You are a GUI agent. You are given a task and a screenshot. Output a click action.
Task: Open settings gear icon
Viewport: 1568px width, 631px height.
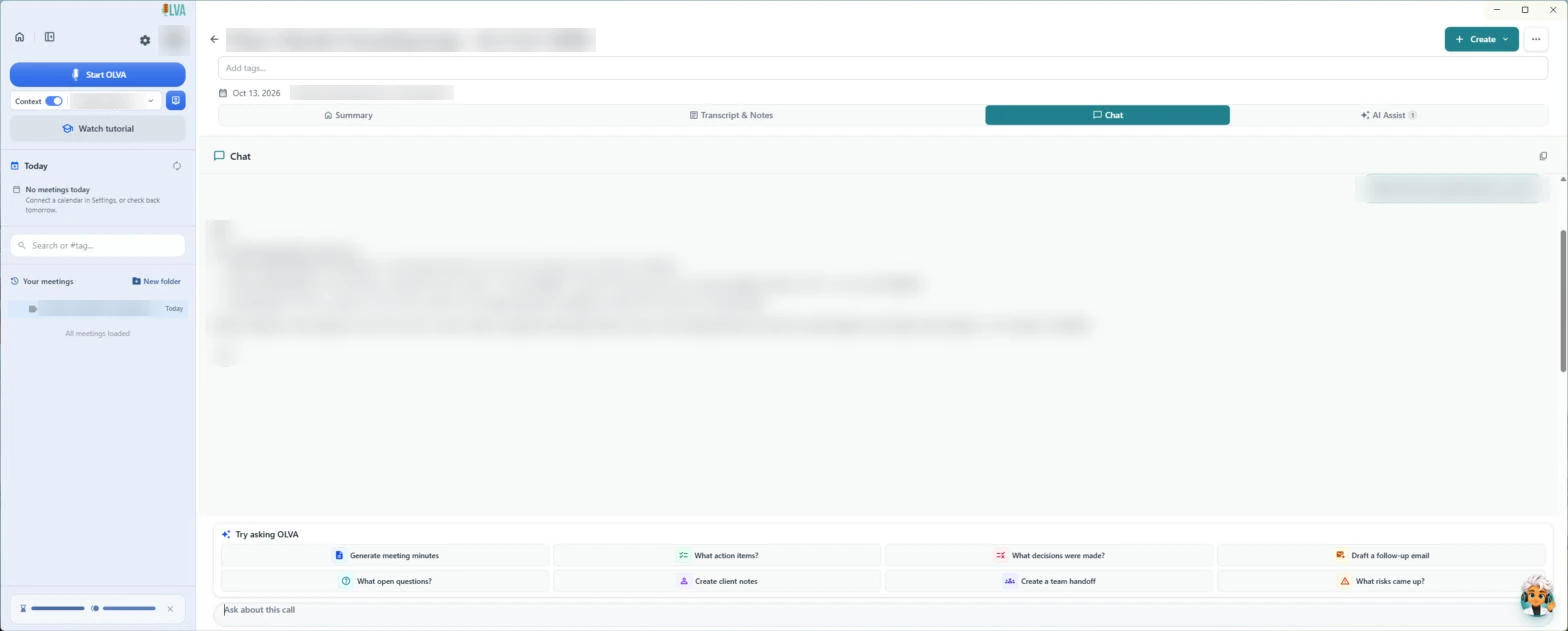pos(145,40)
